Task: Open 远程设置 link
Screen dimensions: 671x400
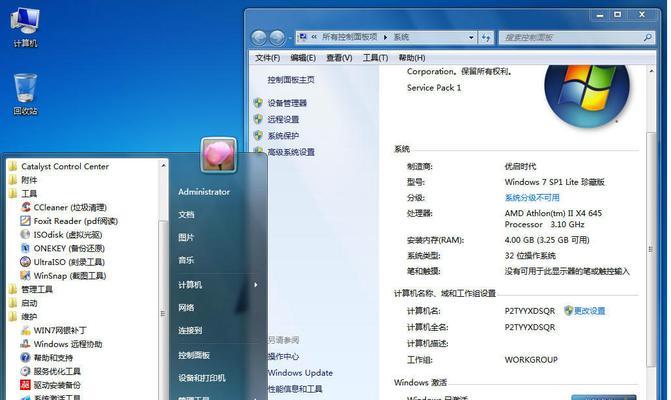Action: click(x=283, y=119)
